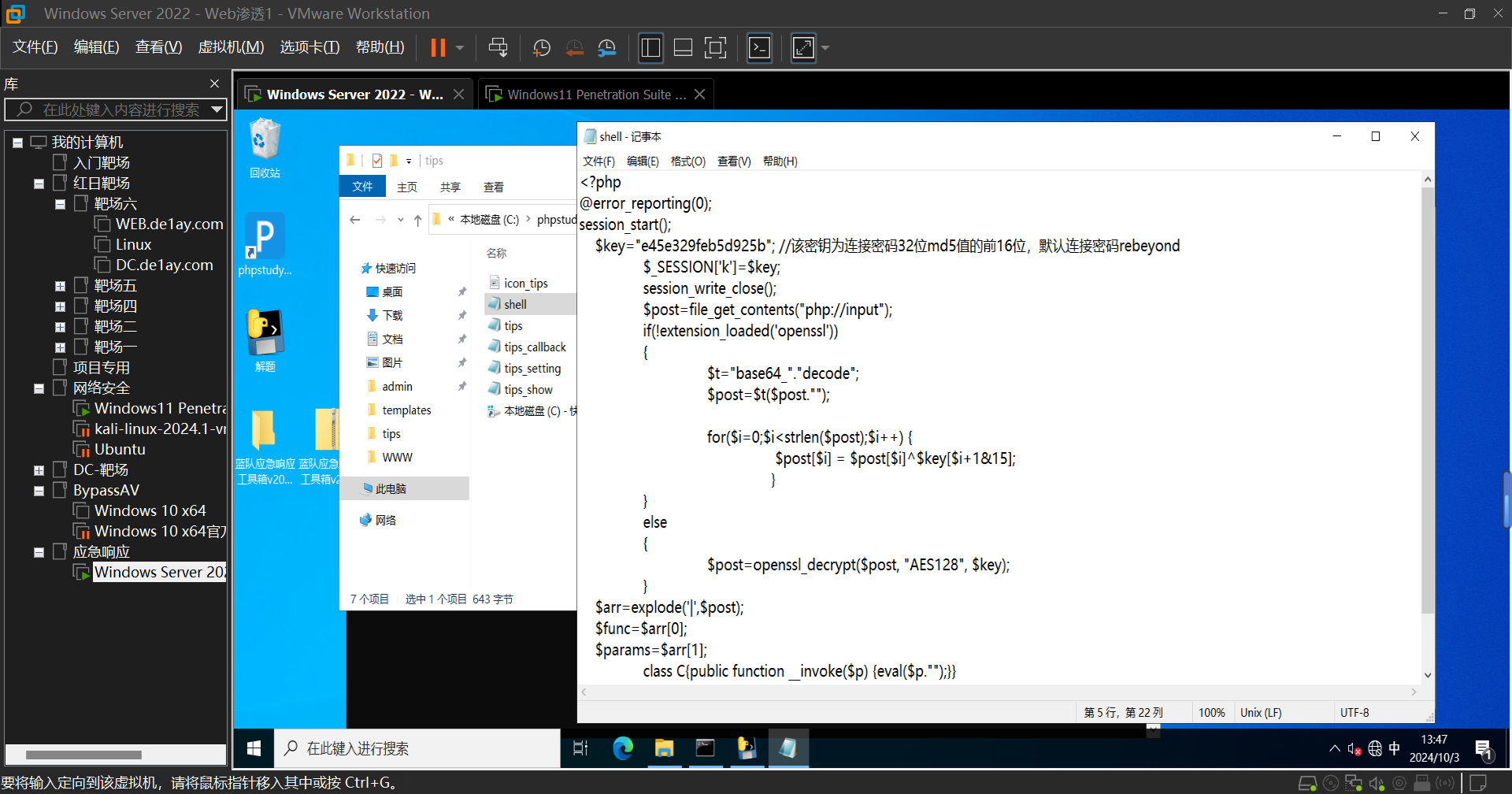Image resolution: width=1512 pixels, height=794 pixels.
Task: Open File Explorer from guest taskbar
Action: 664,748
